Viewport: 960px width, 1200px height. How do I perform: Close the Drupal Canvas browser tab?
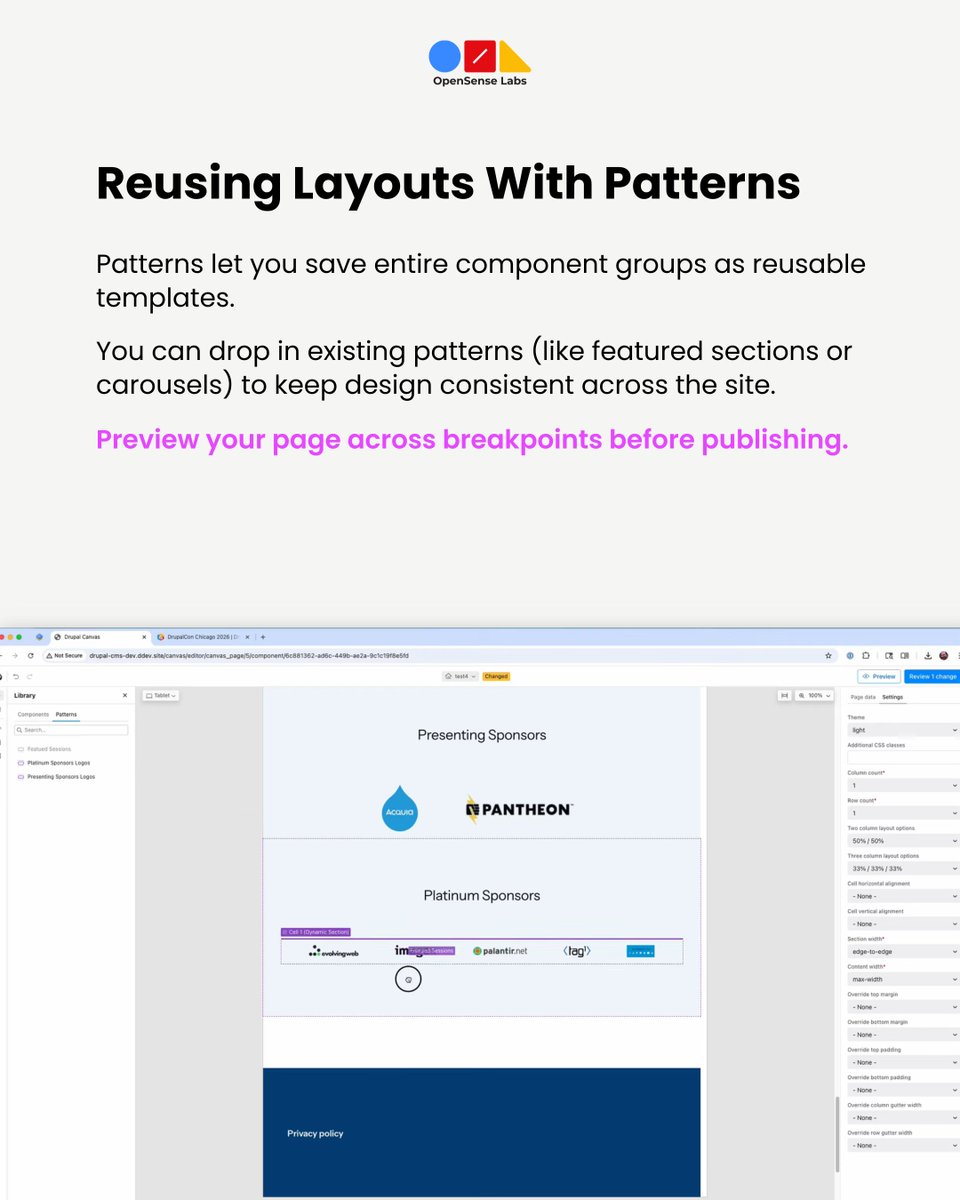145,637
